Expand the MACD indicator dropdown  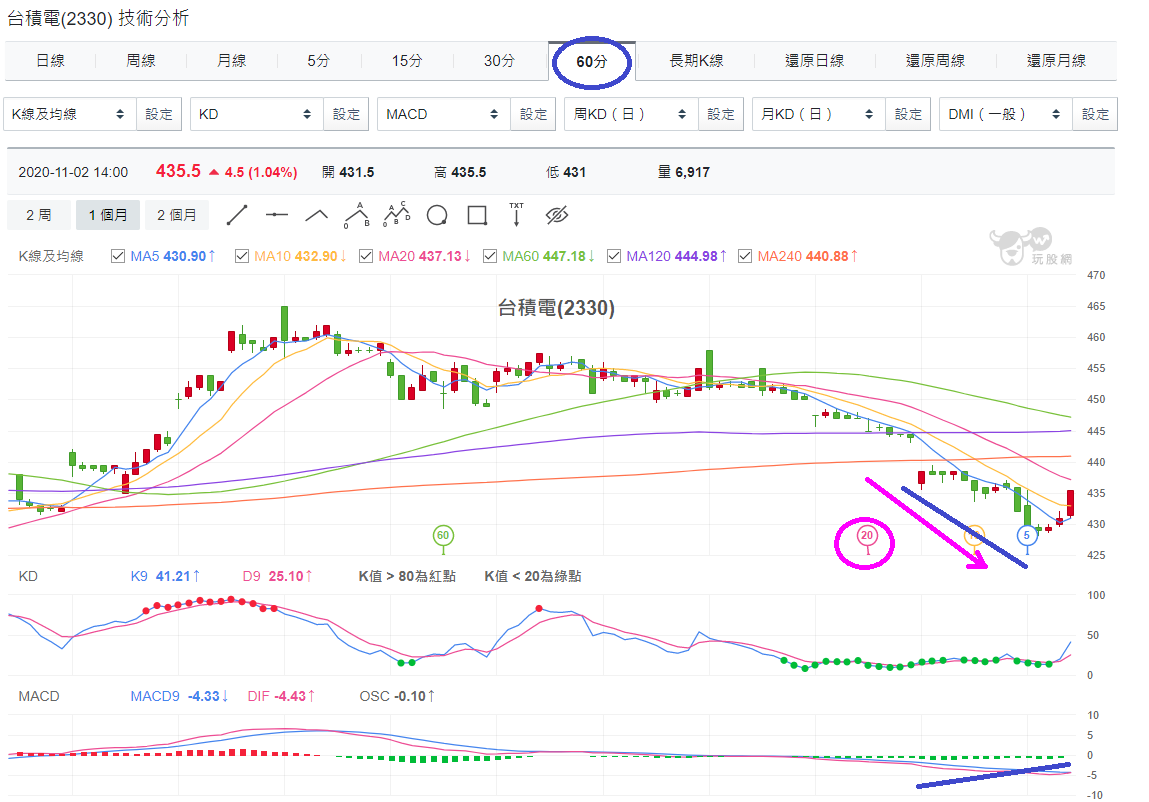(443, 114)
